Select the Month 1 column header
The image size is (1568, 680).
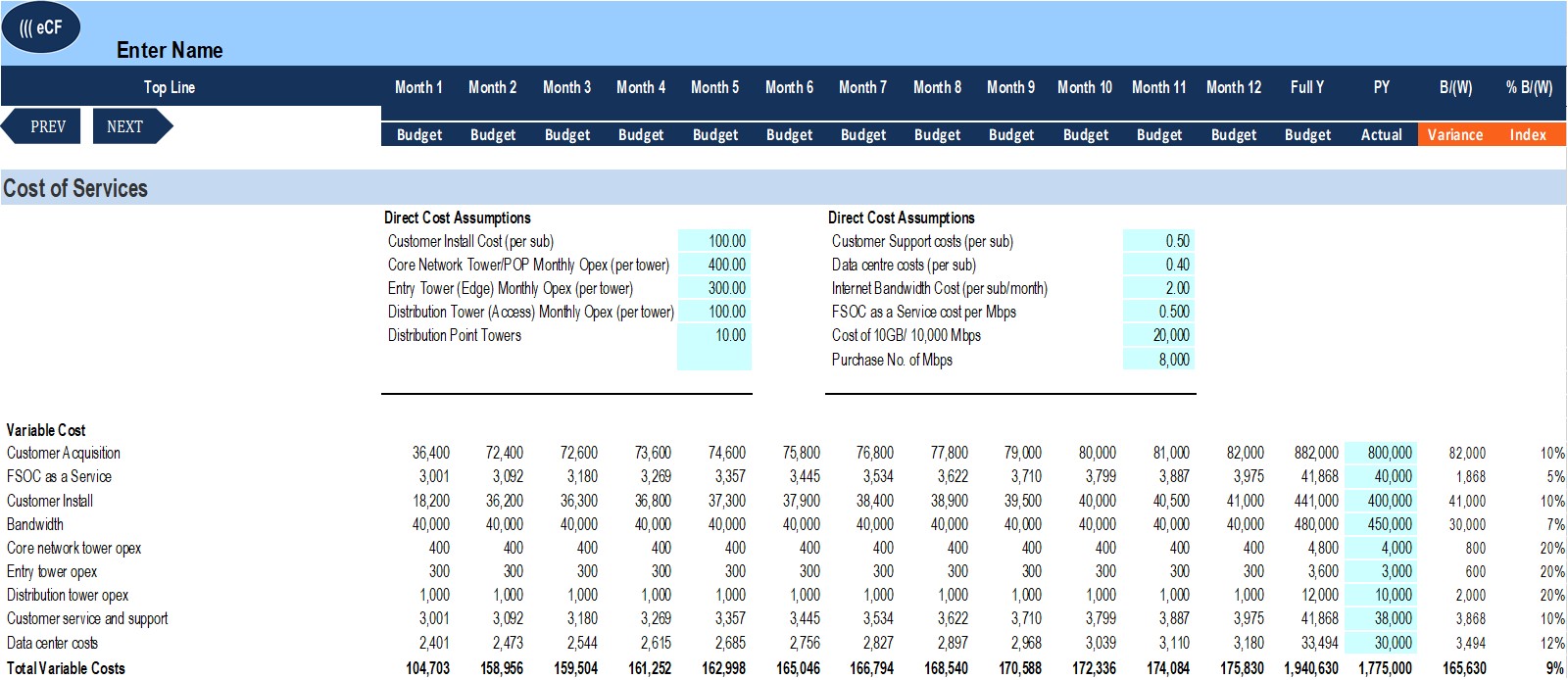[418, 87]
